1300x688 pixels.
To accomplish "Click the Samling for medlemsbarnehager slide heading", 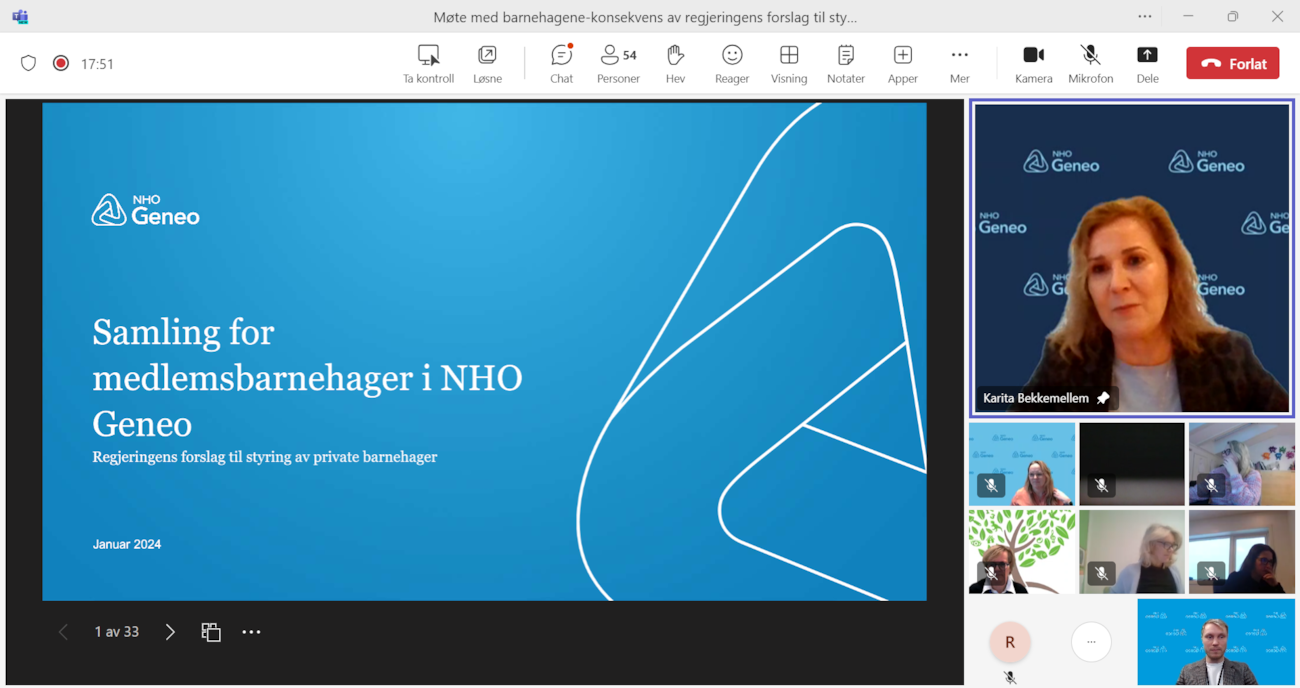I will pyautogui.click(x=307, y=377).
